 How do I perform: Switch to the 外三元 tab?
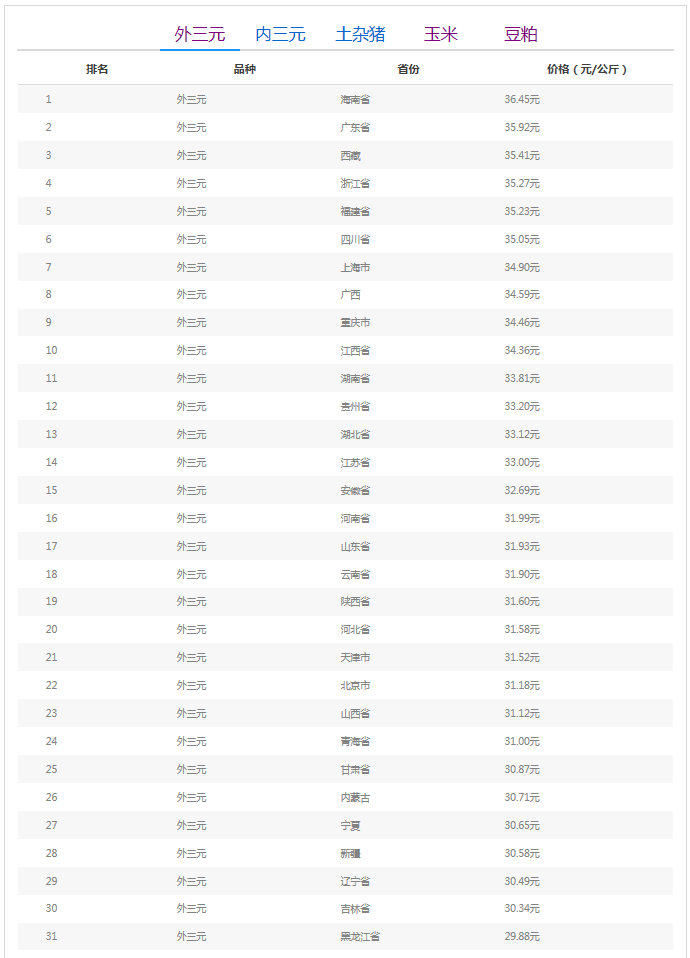200,35
